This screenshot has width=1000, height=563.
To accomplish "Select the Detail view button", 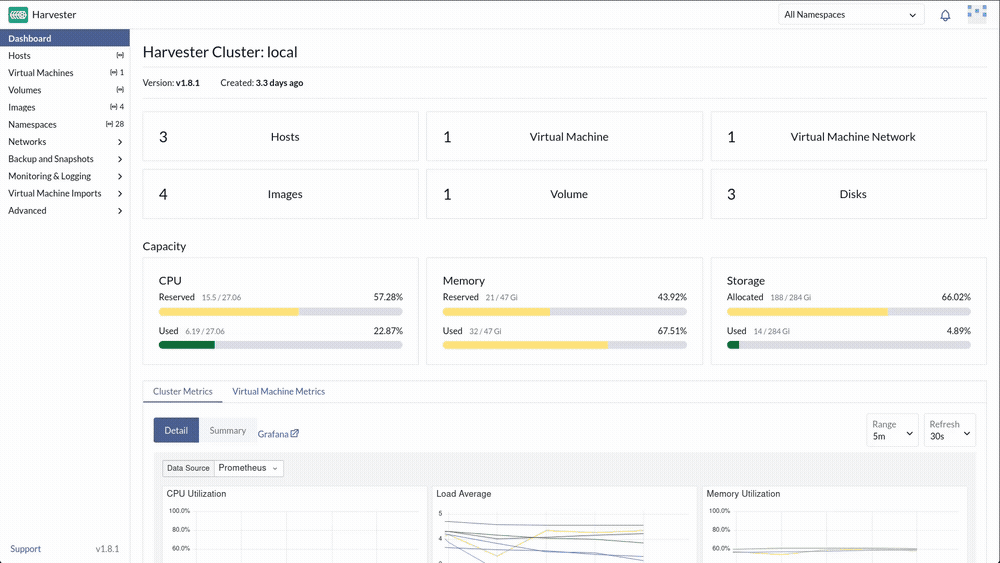I will 176,430.
